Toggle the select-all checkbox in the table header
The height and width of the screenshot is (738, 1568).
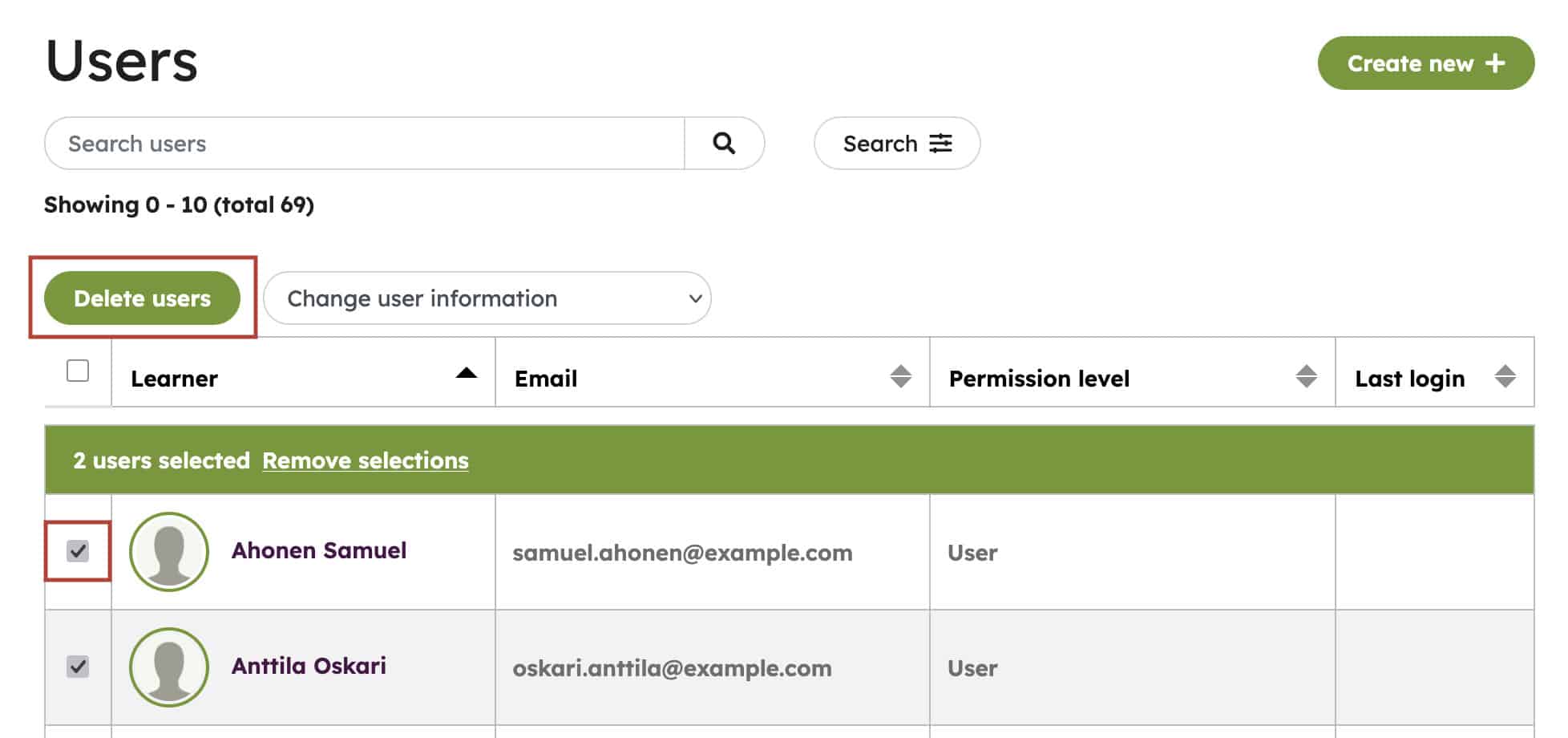[x=78, y=371]
